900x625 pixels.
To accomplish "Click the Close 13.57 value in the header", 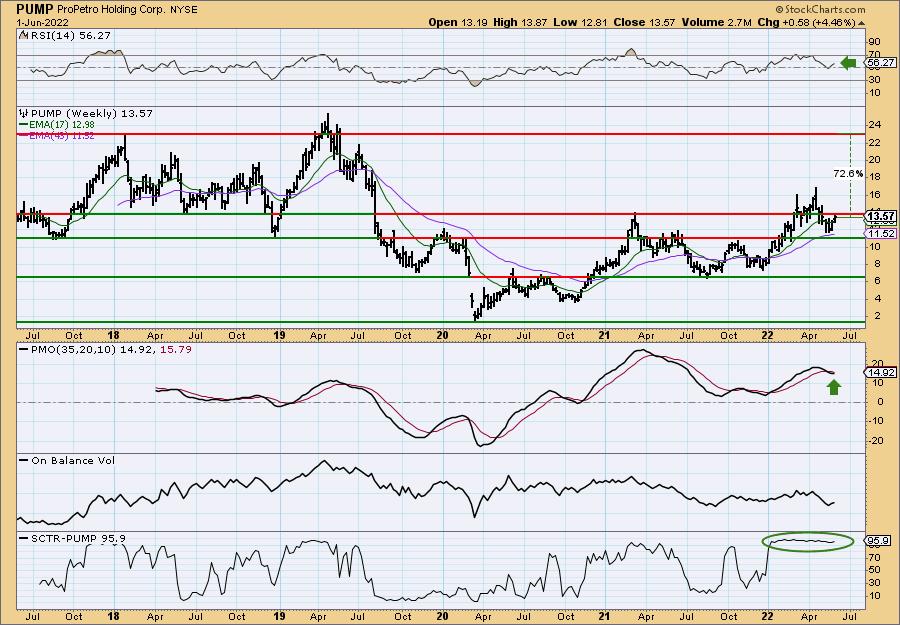I will coord(645,22).
